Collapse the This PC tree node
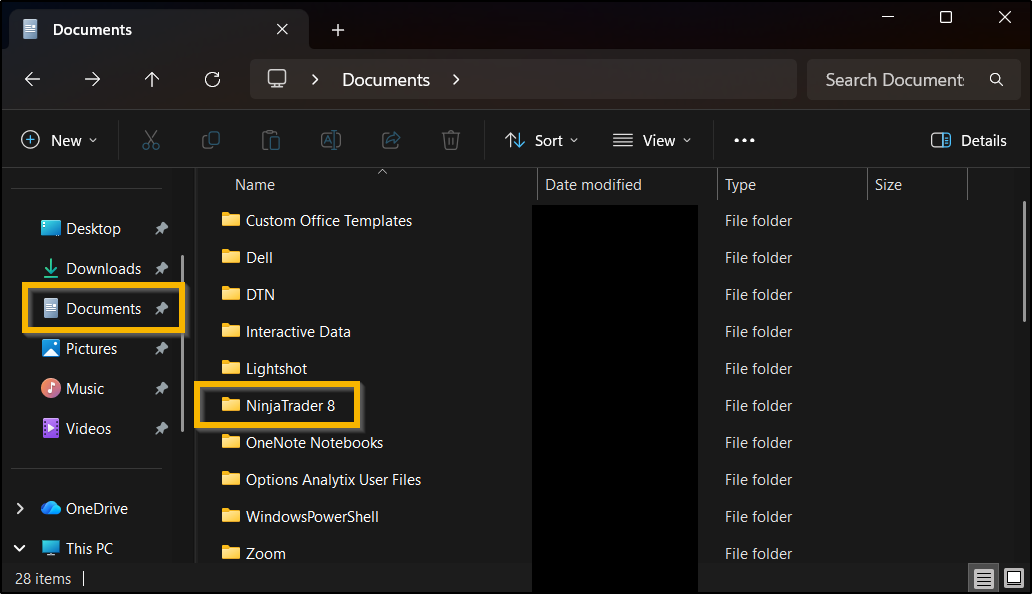 click(20, 549)
